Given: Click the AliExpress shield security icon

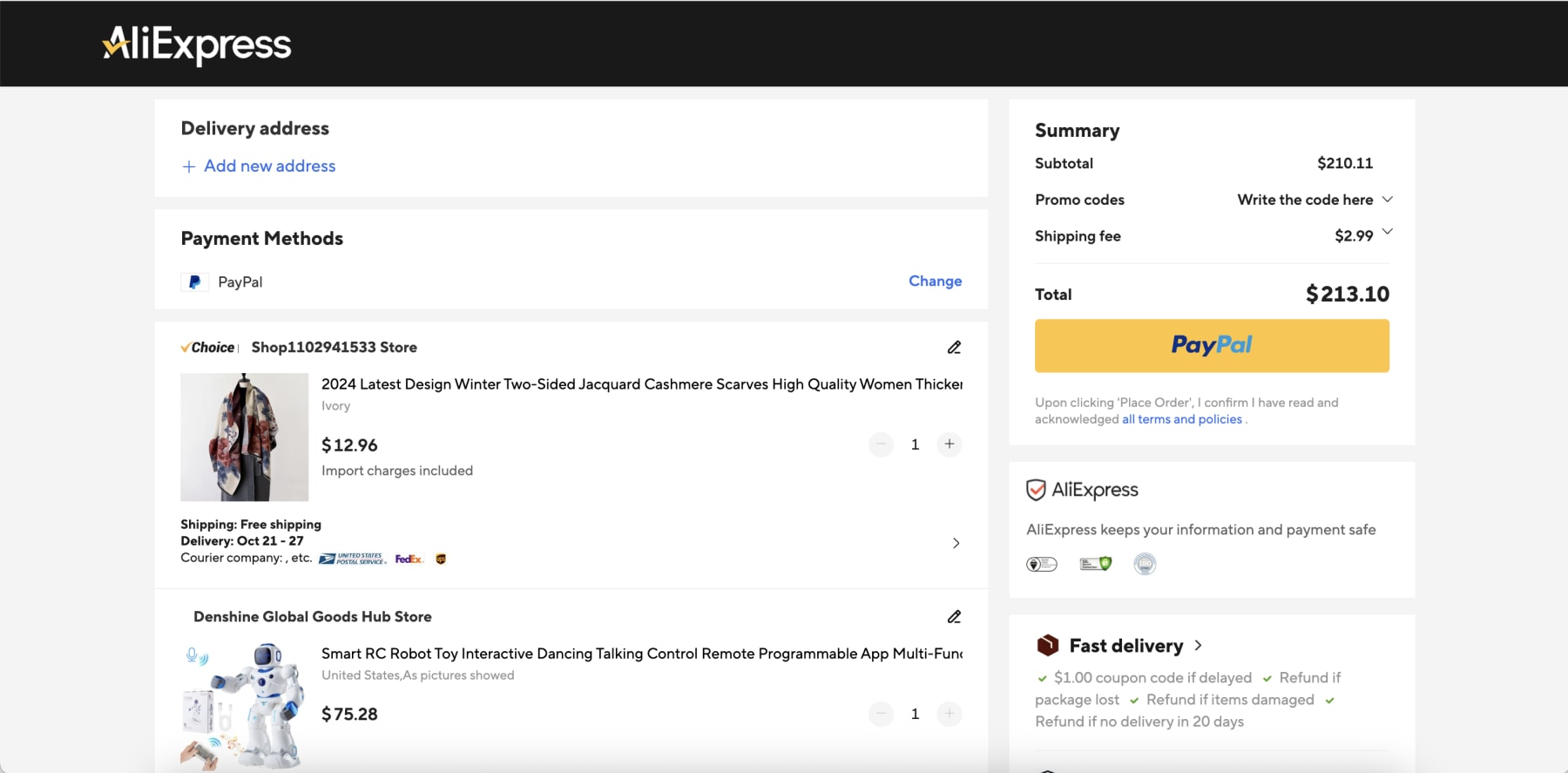Looking at the screenshot, I should (1036, 490).
